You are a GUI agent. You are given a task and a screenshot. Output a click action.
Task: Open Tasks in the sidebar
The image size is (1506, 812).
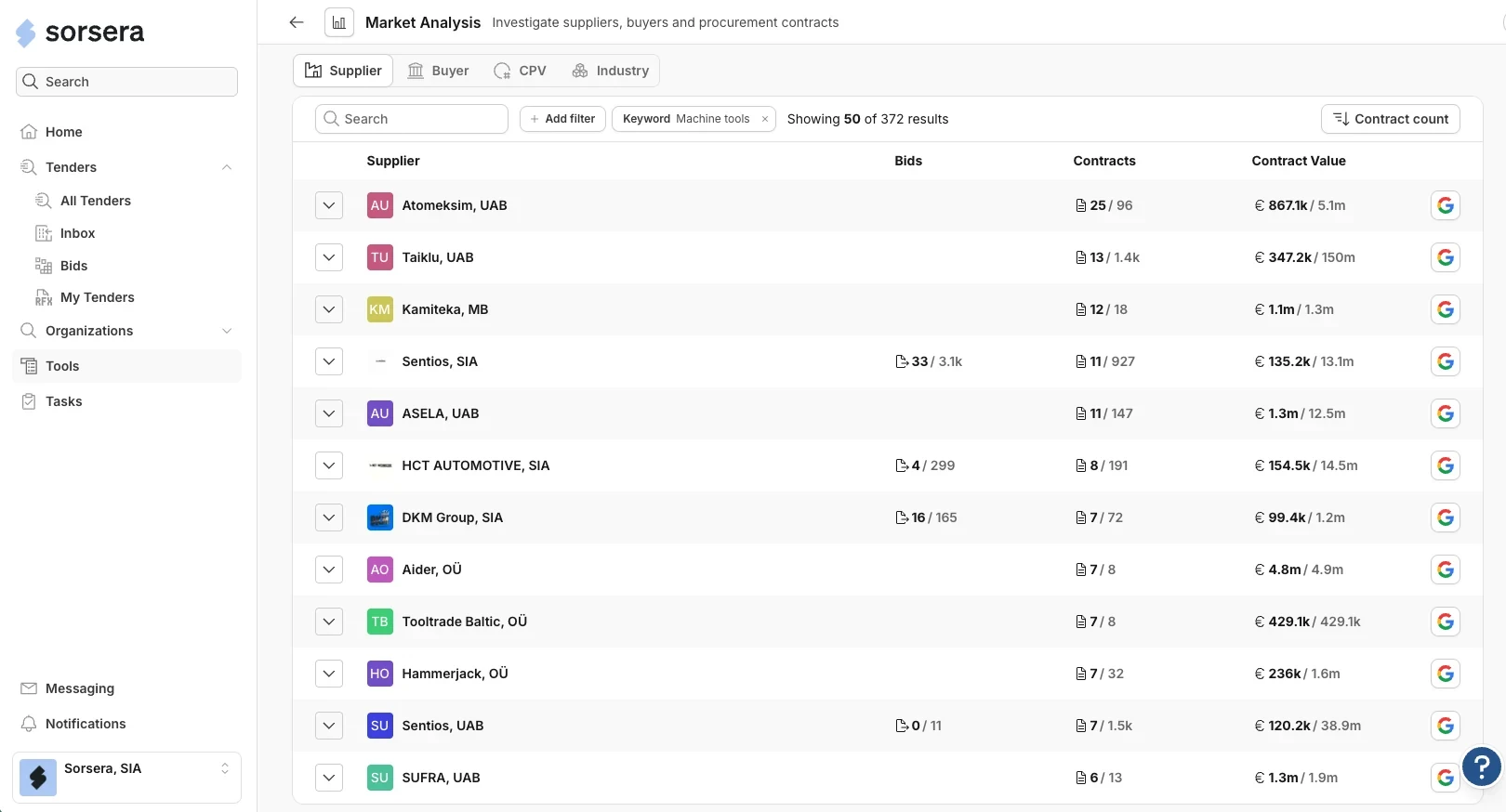coord(126,401)
